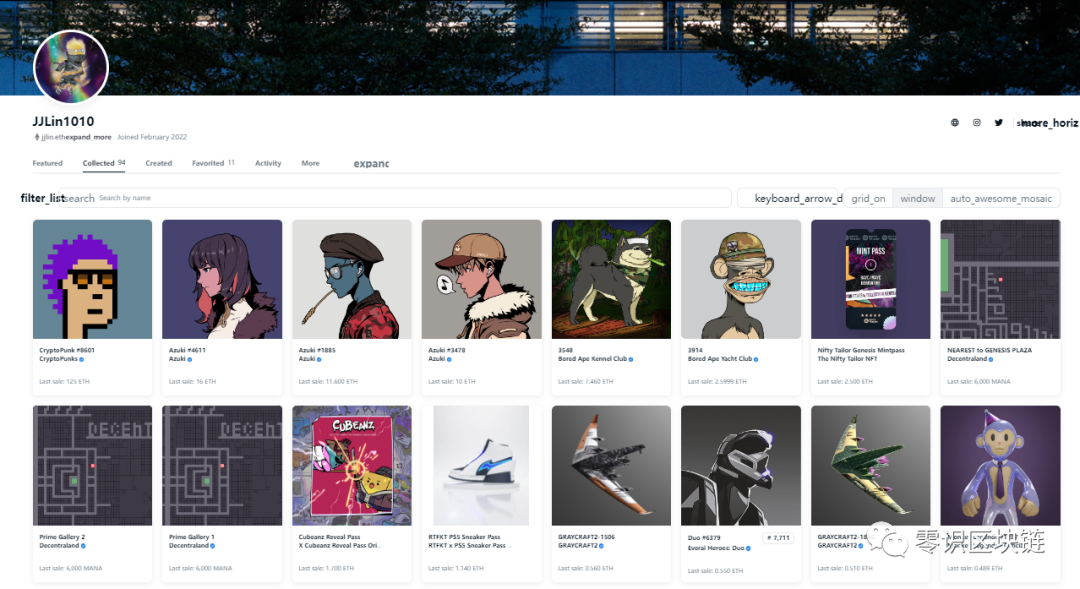This screenshot has height=589, width=1080.
Task: Open Cubeanz Reveal Pass image
Action: [352, 466]
